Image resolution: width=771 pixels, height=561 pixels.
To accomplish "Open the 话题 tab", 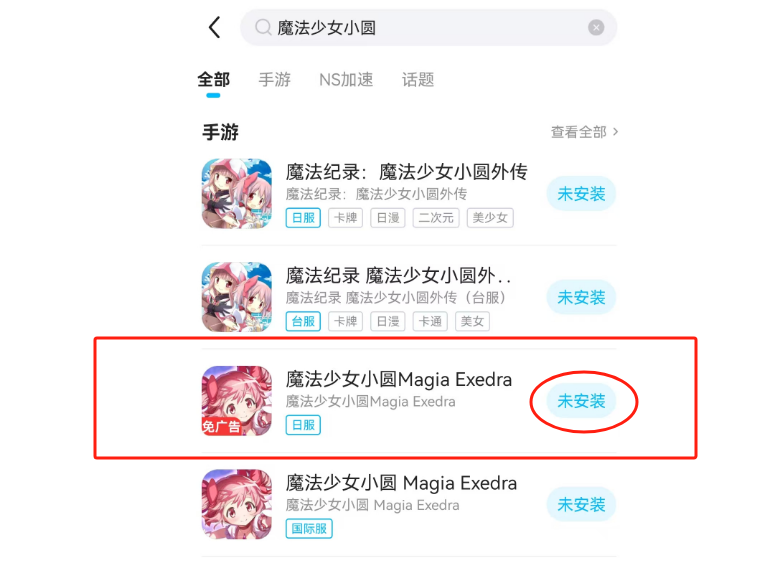I will point(418,80).
